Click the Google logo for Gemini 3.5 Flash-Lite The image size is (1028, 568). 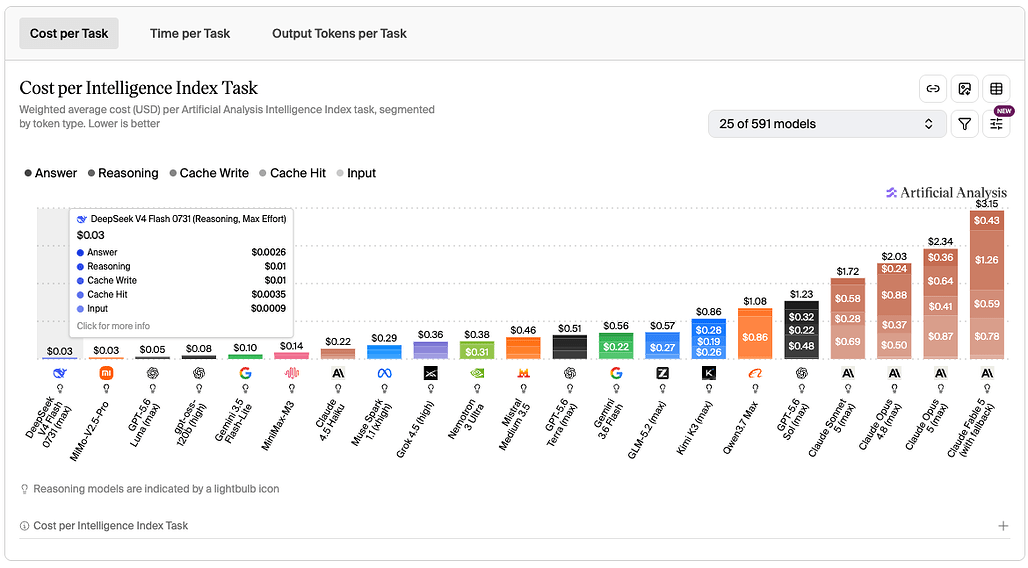(245, 373)
